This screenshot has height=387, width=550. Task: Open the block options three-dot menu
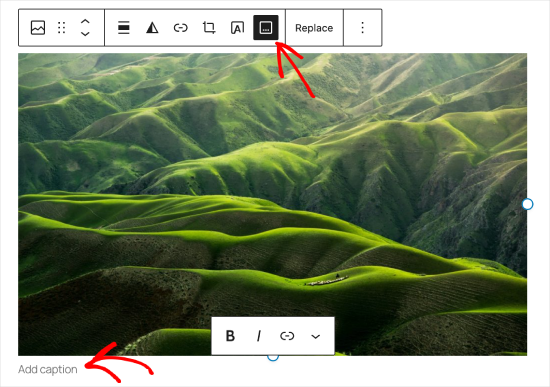362,28
